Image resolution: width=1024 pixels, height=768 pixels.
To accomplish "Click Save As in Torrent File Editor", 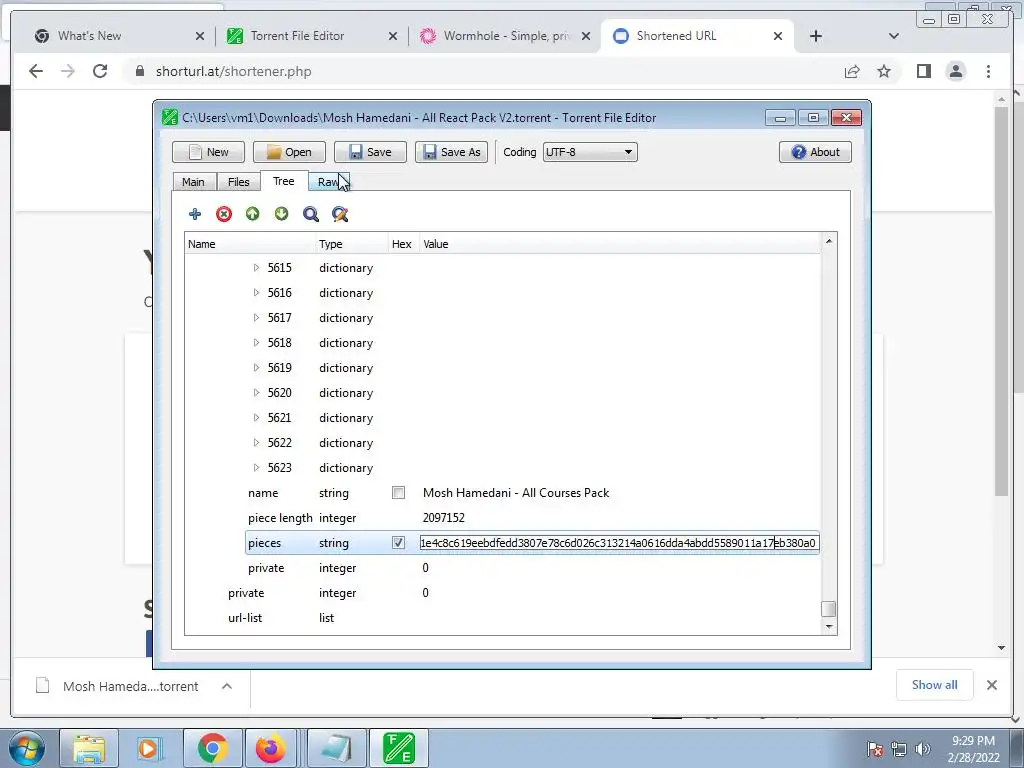I will point(451,152).
